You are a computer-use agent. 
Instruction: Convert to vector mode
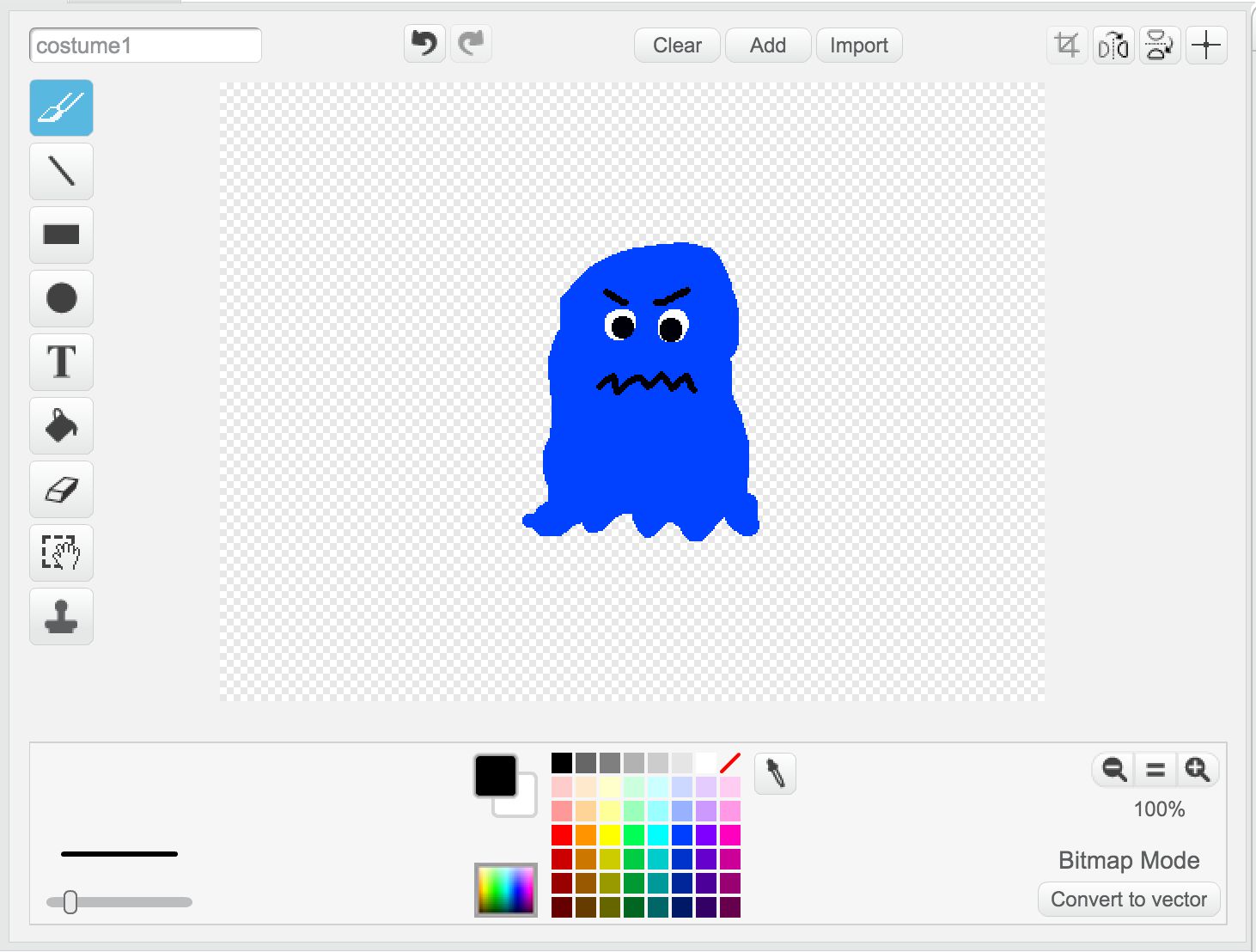[1129, 900]
